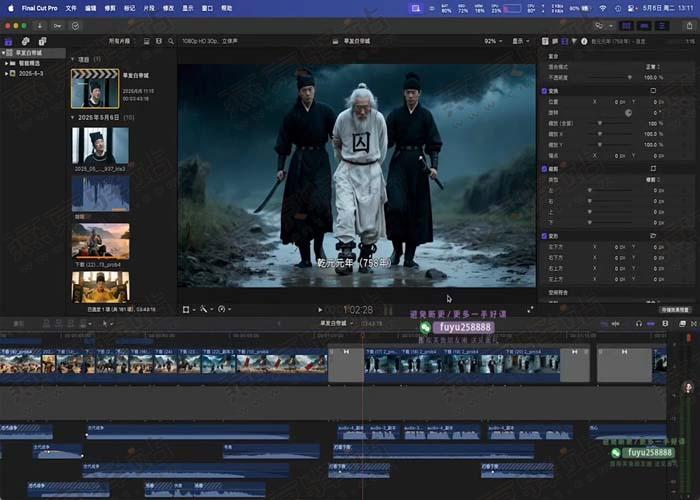
Task: Click the browser search magnifier icon
Action: click(x=171, y=41)
